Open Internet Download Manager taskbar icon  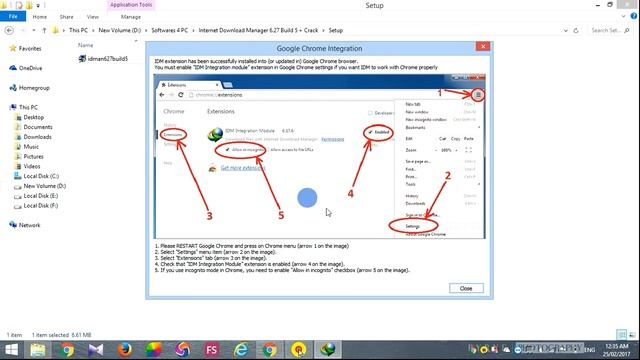[x=327, y=350]
